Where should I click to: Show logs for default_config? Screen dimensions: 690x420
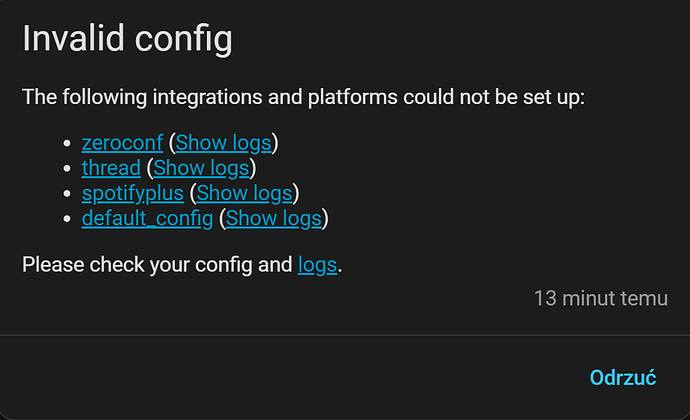(x=274, y=218)
